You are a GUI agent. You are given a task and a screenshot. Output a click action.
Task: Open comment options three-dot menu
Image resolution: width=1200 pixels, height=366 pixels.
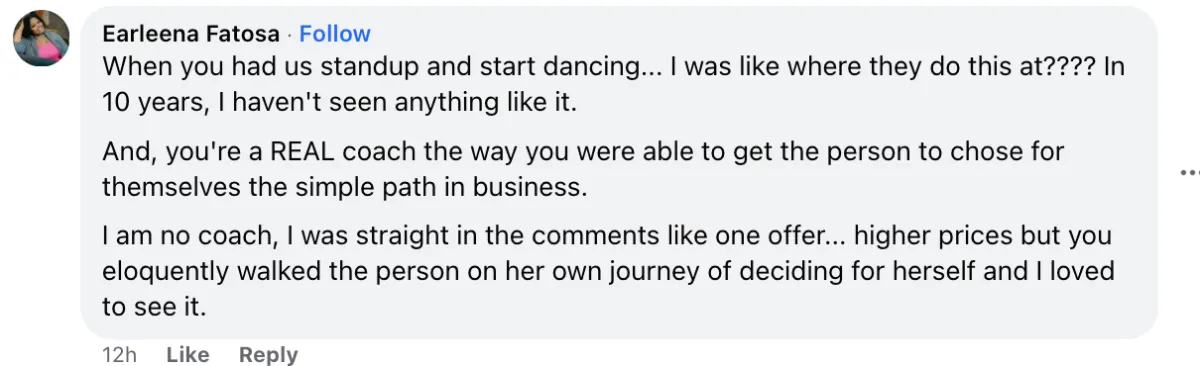click(1190, 172)
